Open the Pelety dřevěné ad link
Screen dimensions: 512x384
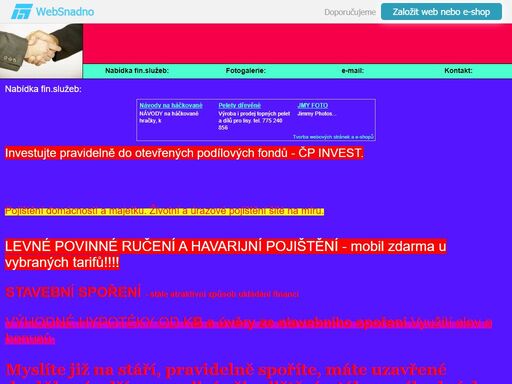pos(240,105)
